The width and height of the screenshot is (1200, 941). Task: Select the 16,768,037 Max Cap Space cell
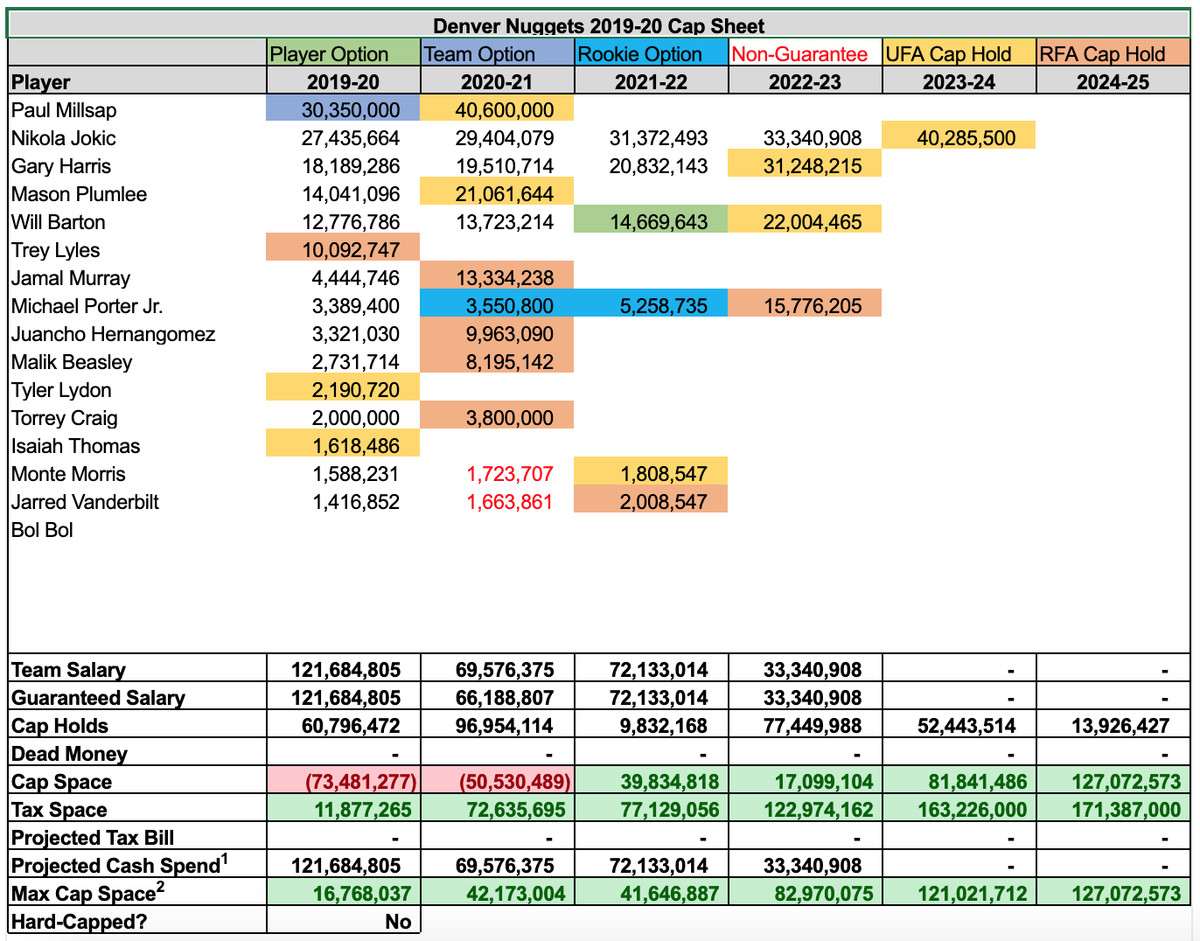point(344,893)
